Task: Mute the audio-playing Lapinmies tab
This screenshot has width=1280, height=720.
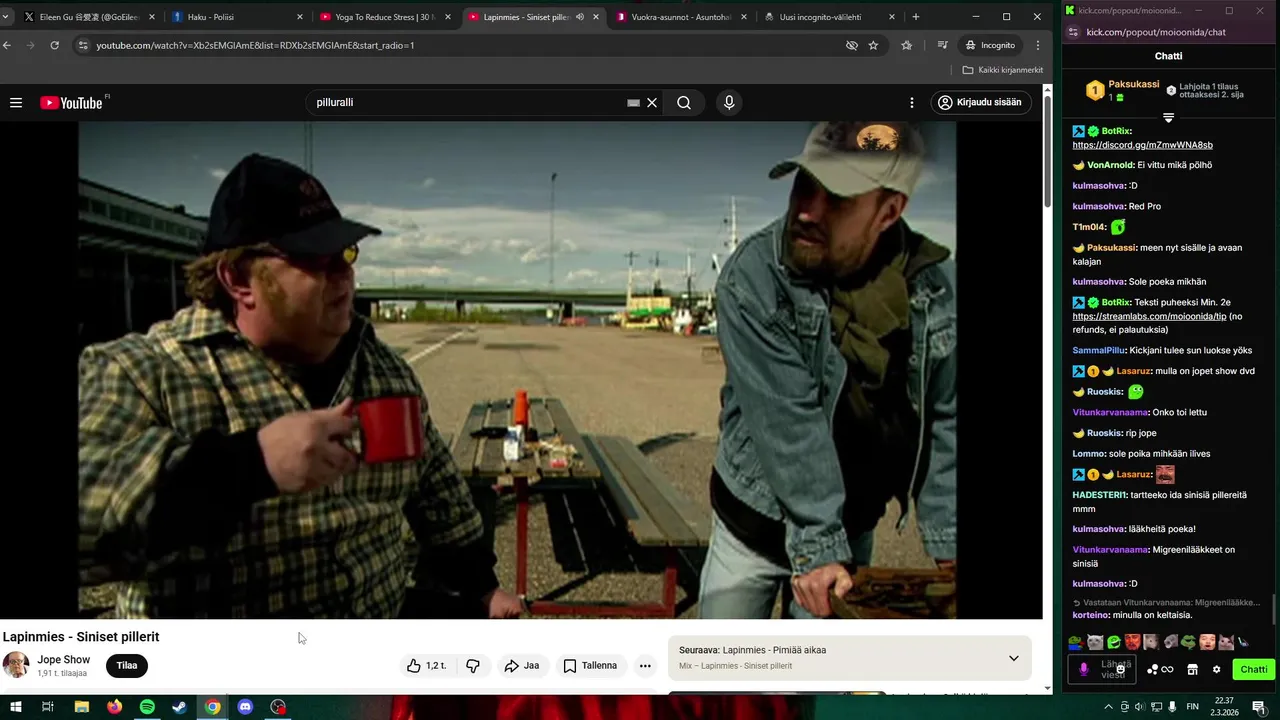Action: 580,17
